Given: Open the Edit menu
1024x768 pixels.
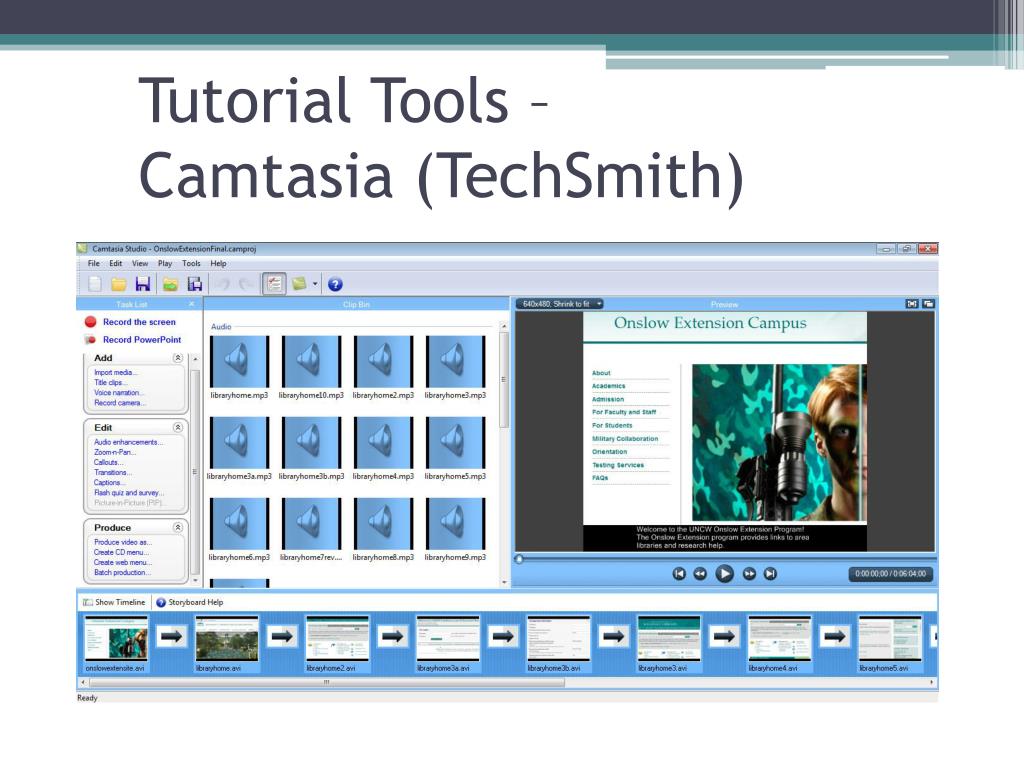Looking at the screenshot, I should pos(116,264).
